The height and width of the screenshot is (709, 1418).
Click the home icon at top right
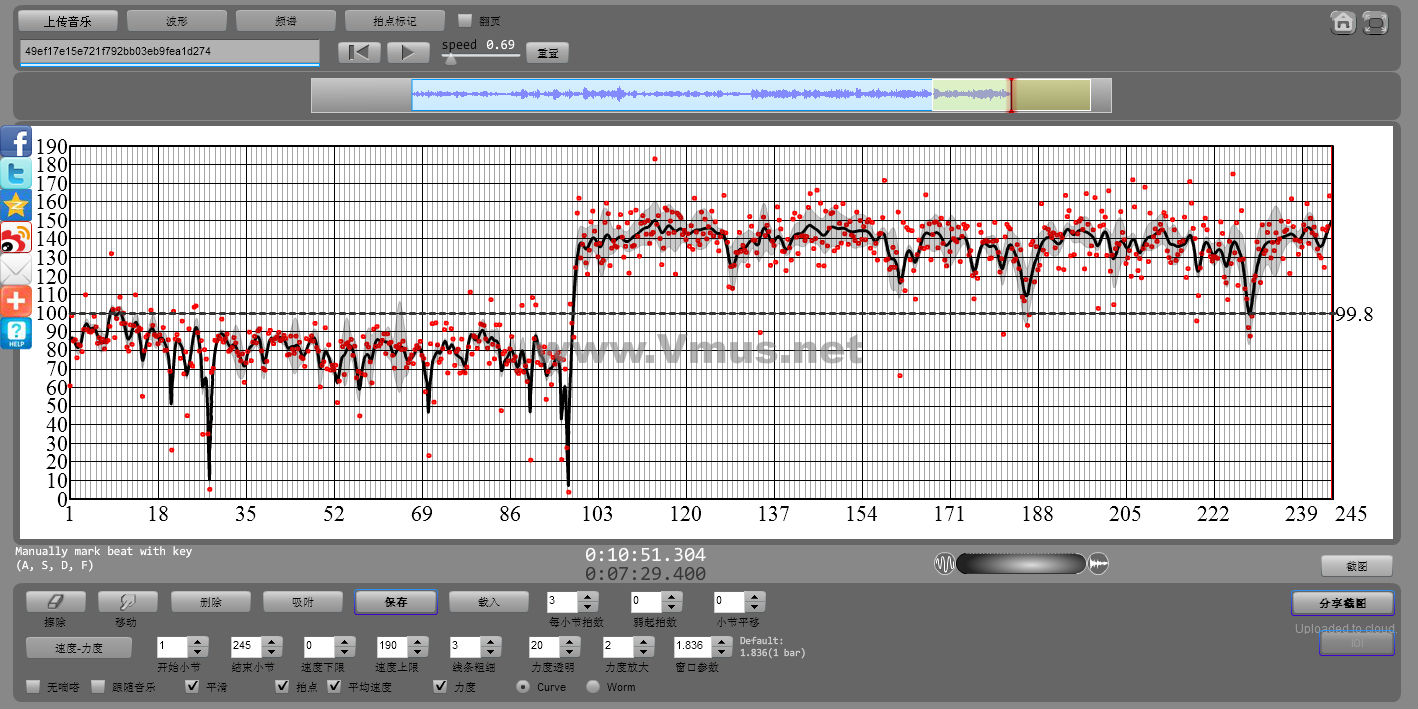pyautogui.click(x=1342, y=22)
